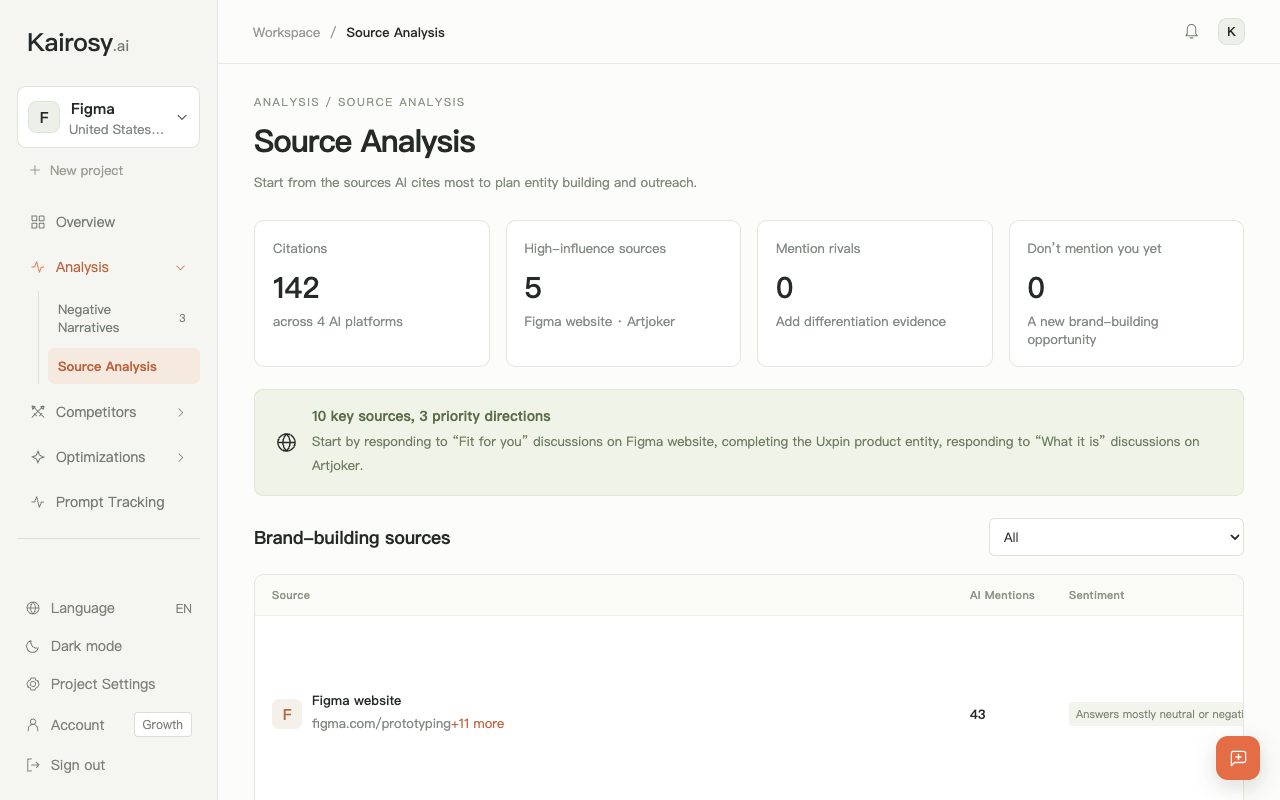Image resolution: width=1280 pixels, height=800 pixels.
Task: Expand the Competitors submenu chevron
Action: pyautogui.click(x=181, y=412)
